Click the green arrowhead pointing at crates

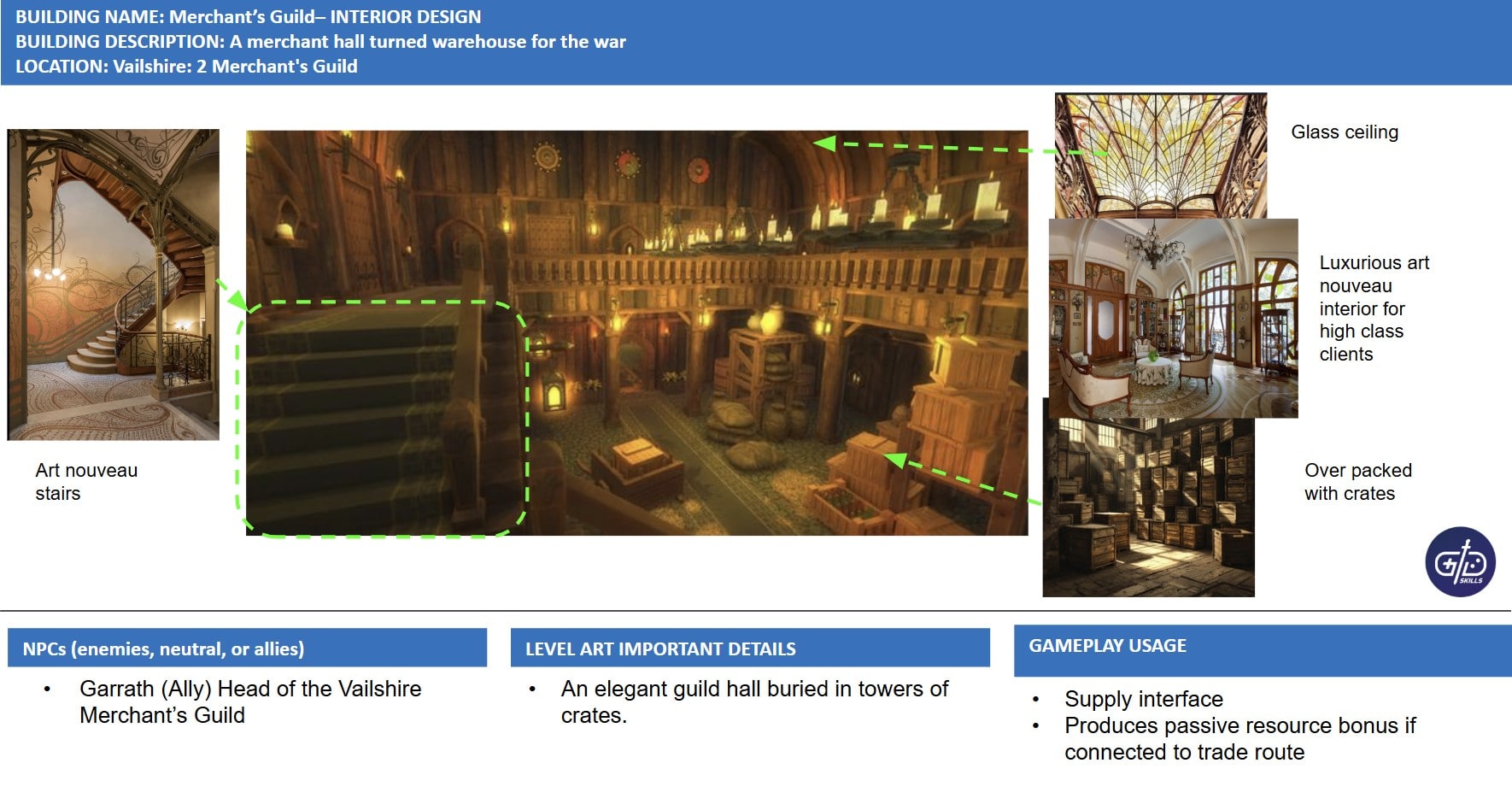[894, 461]
